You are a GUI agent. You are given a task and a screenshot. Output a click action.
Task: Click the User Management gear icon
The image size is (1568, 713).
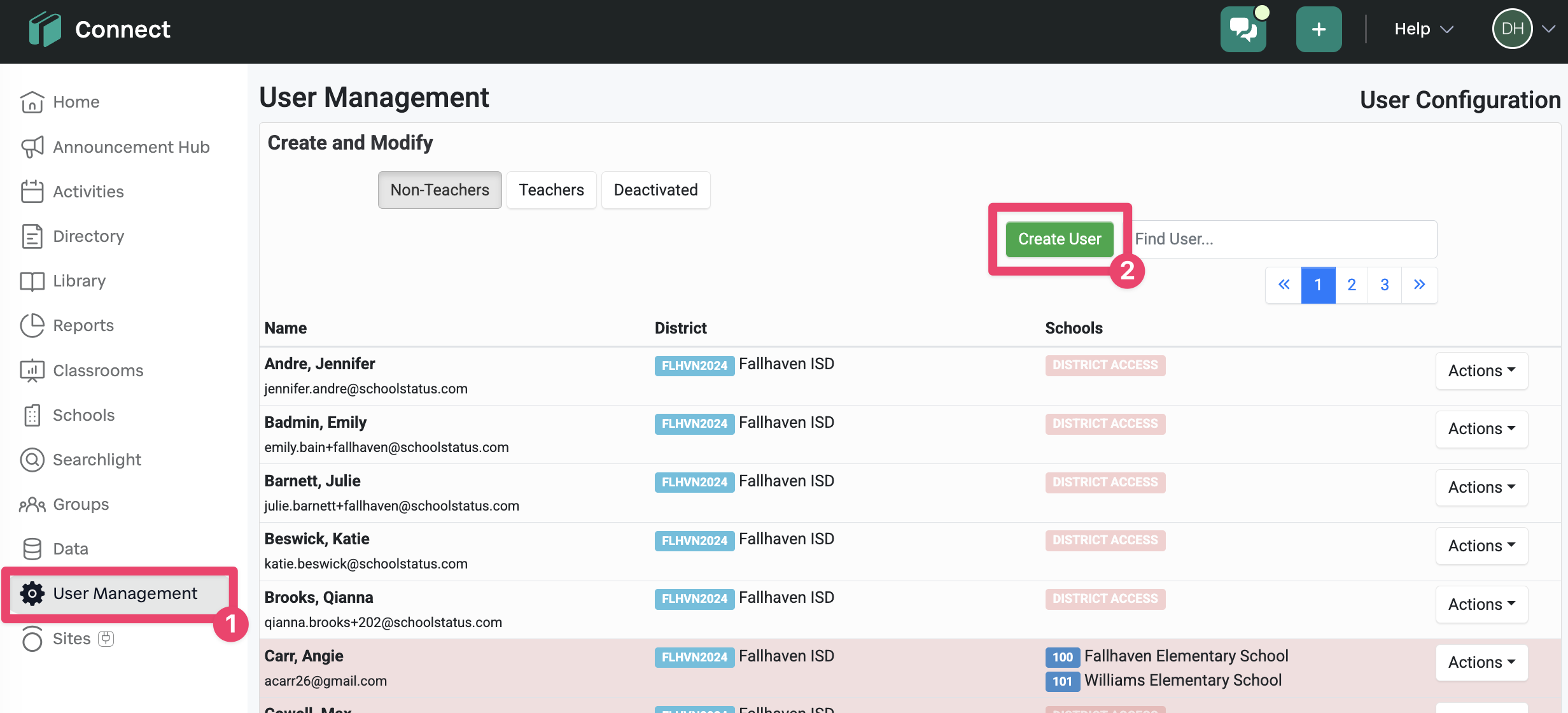coord(32,593)
